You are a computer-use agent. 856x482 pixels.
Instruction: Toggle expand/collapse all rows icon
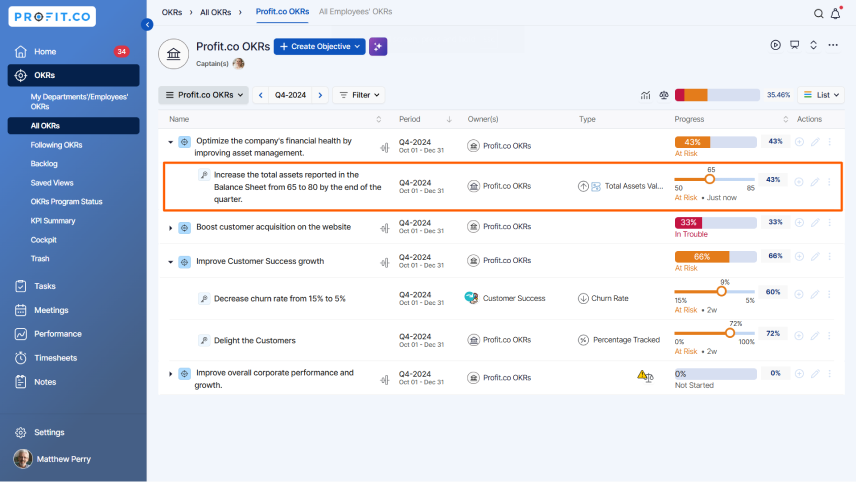click(813, 45)
